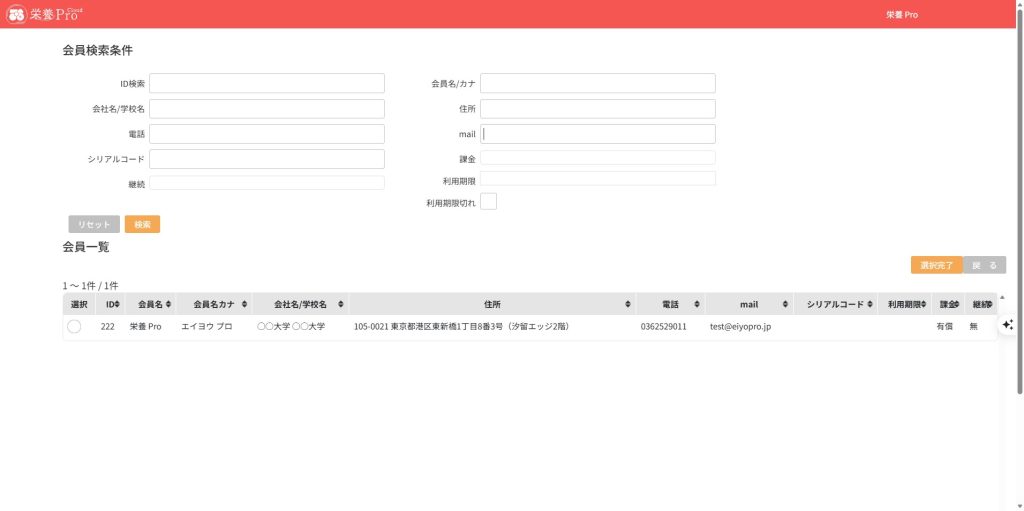Sort the list by 会員名 column
This screenshot has width=1024, height=511.
pyautogui.click(x=154, y=304)
